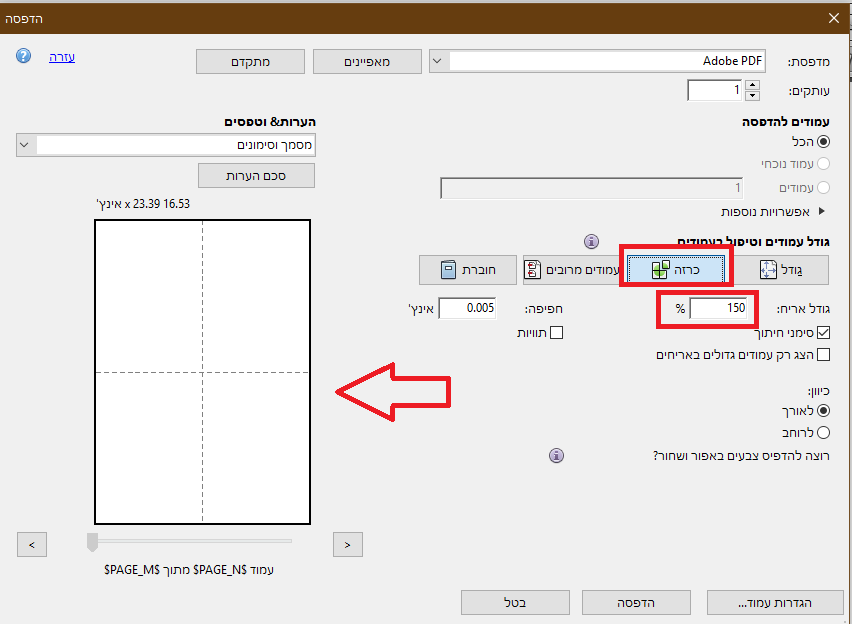Click the info icon beside grayscale printing question
The width and height of the screenshot is (852, 624).
pos(556,455)
